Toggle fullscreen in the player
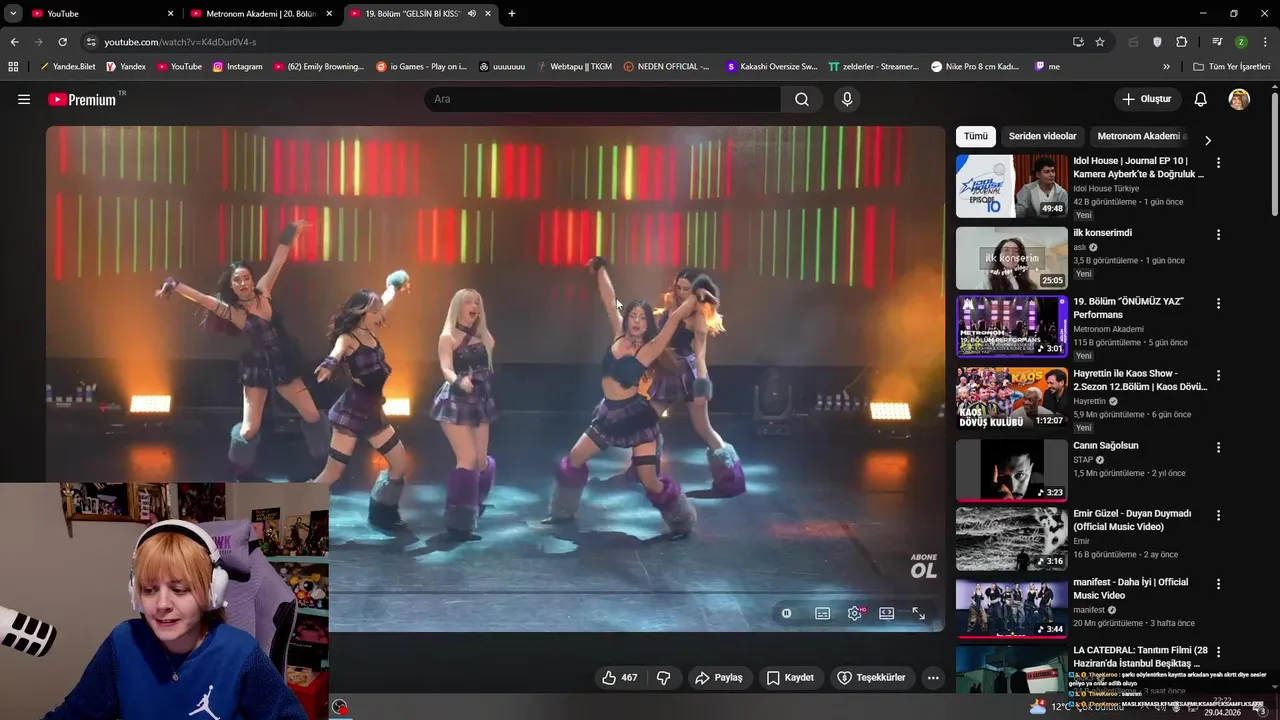The image size is (1280, 720). coord(918,613)
